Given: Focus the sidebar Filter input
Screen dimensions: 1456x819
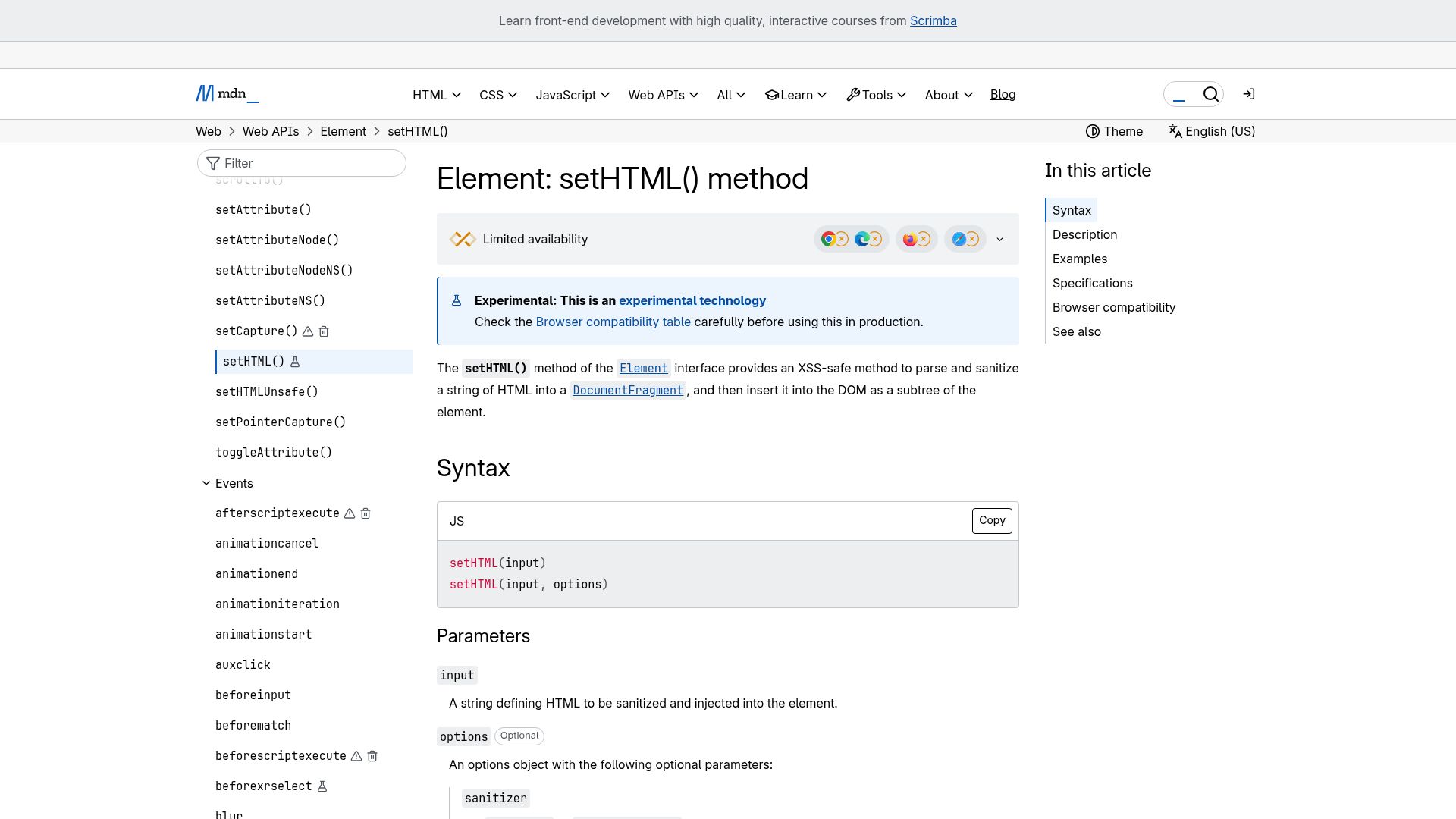Looking at the screenshot, I should tap(302, 163).
